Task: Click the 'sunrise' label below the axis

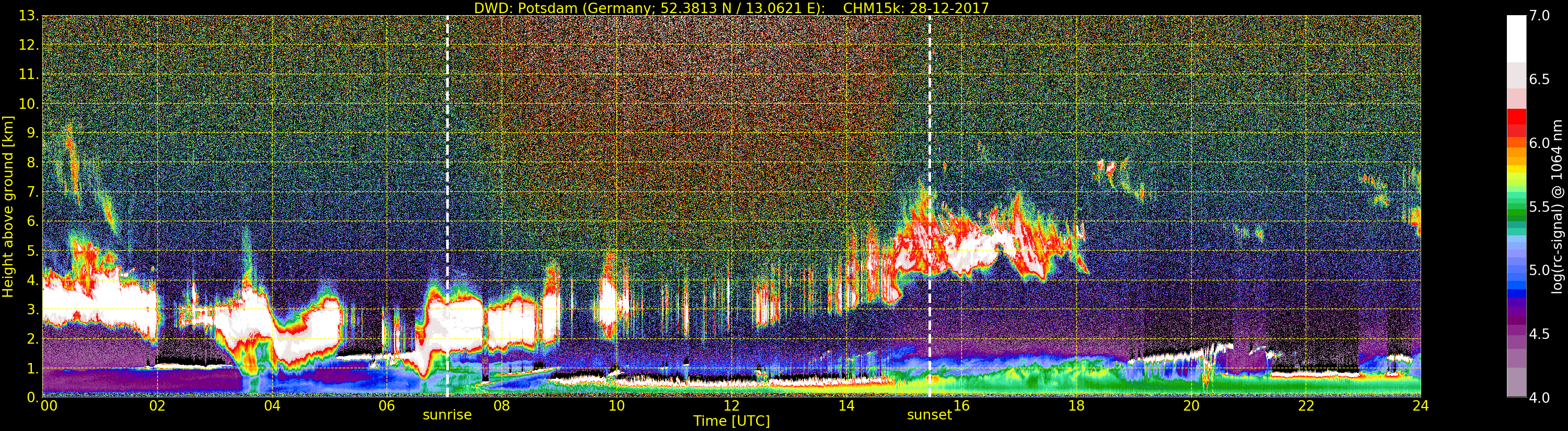Action: 447,415
